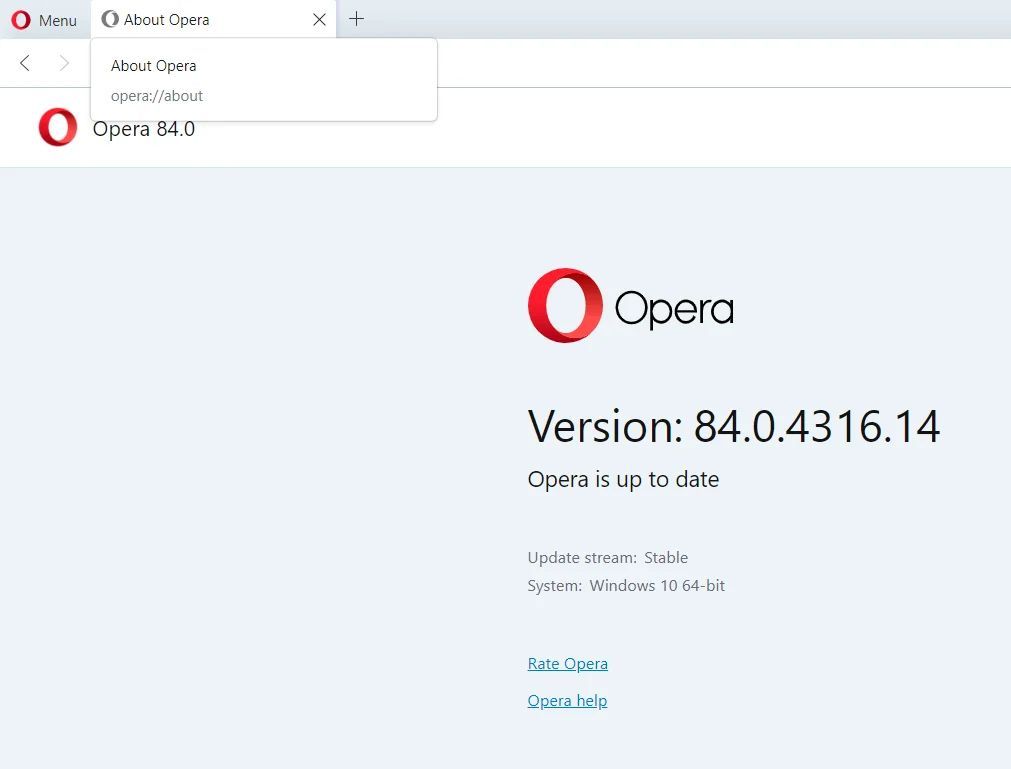Click the opera://about URL in tooltip

[157, 96]
